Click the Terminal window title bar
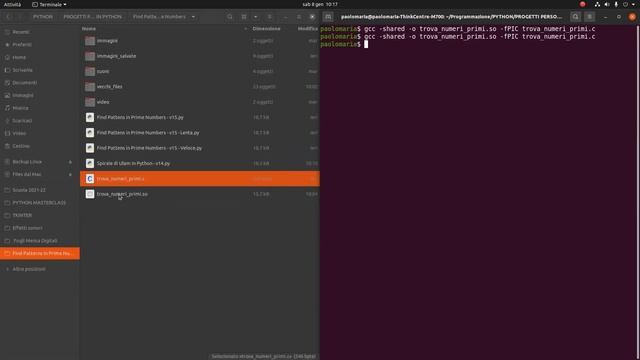 [452, 17]
